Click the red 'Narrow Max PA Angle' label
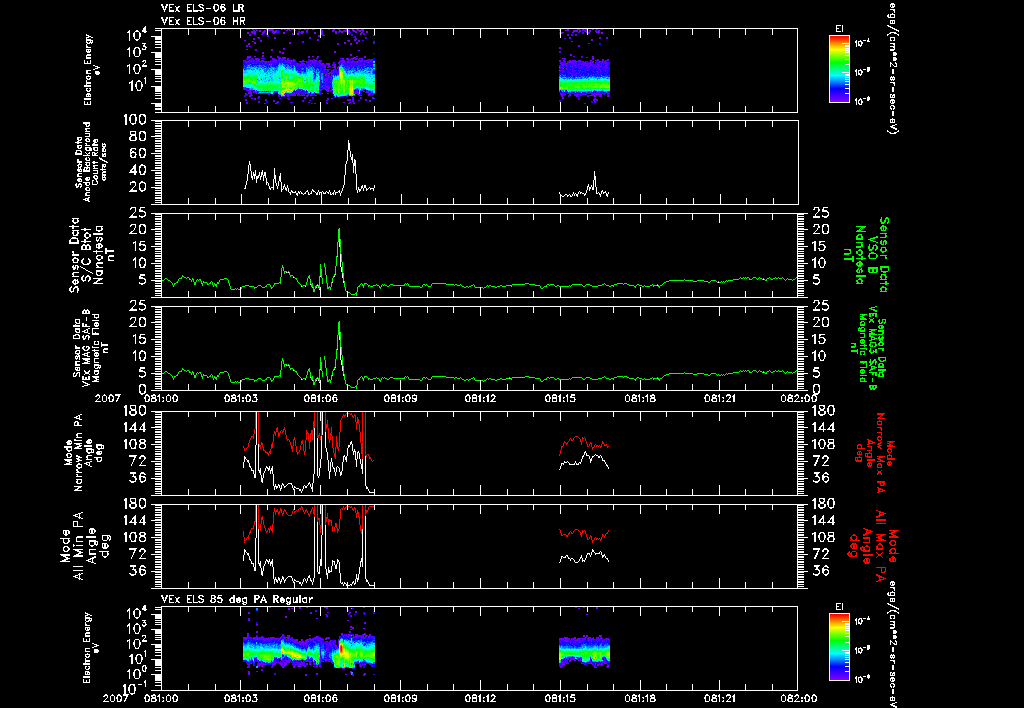The height and width of the screenshot is (708, 1024). click(x=875, y=453)
